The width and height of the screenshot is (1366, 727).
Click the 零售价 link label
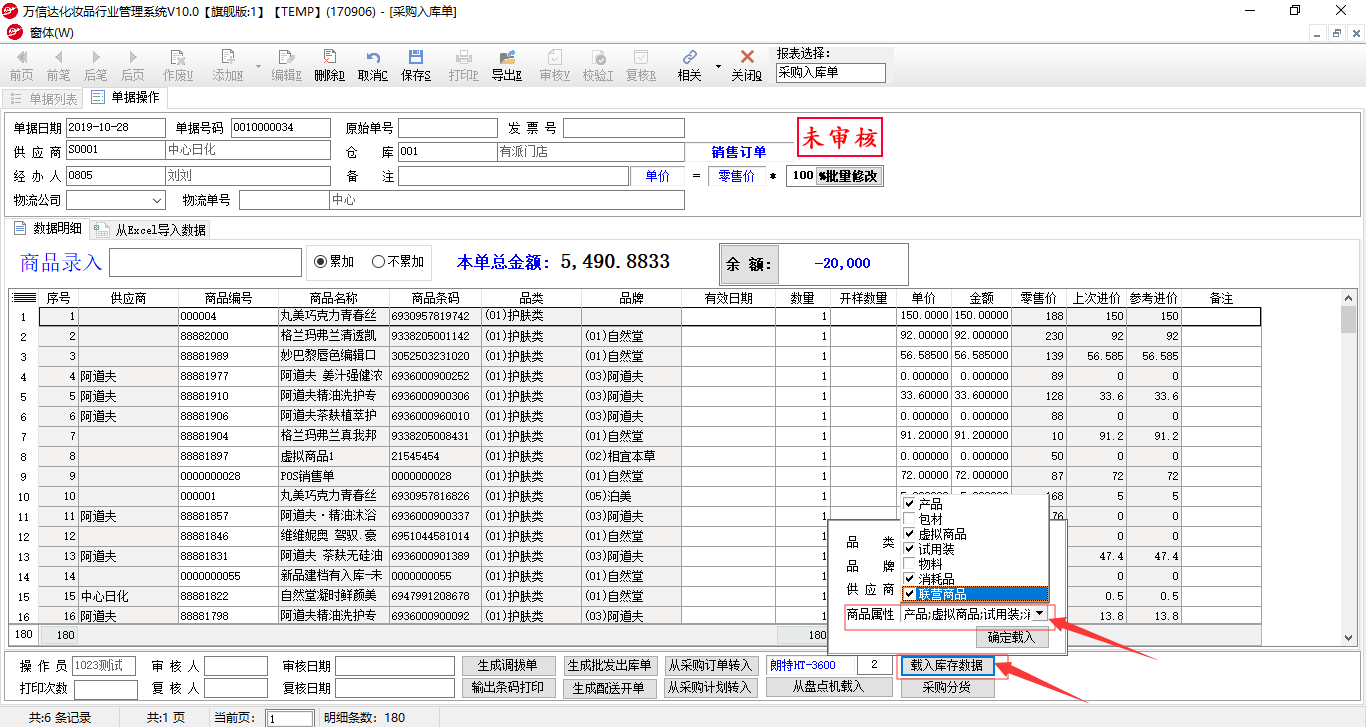(737, 176)
